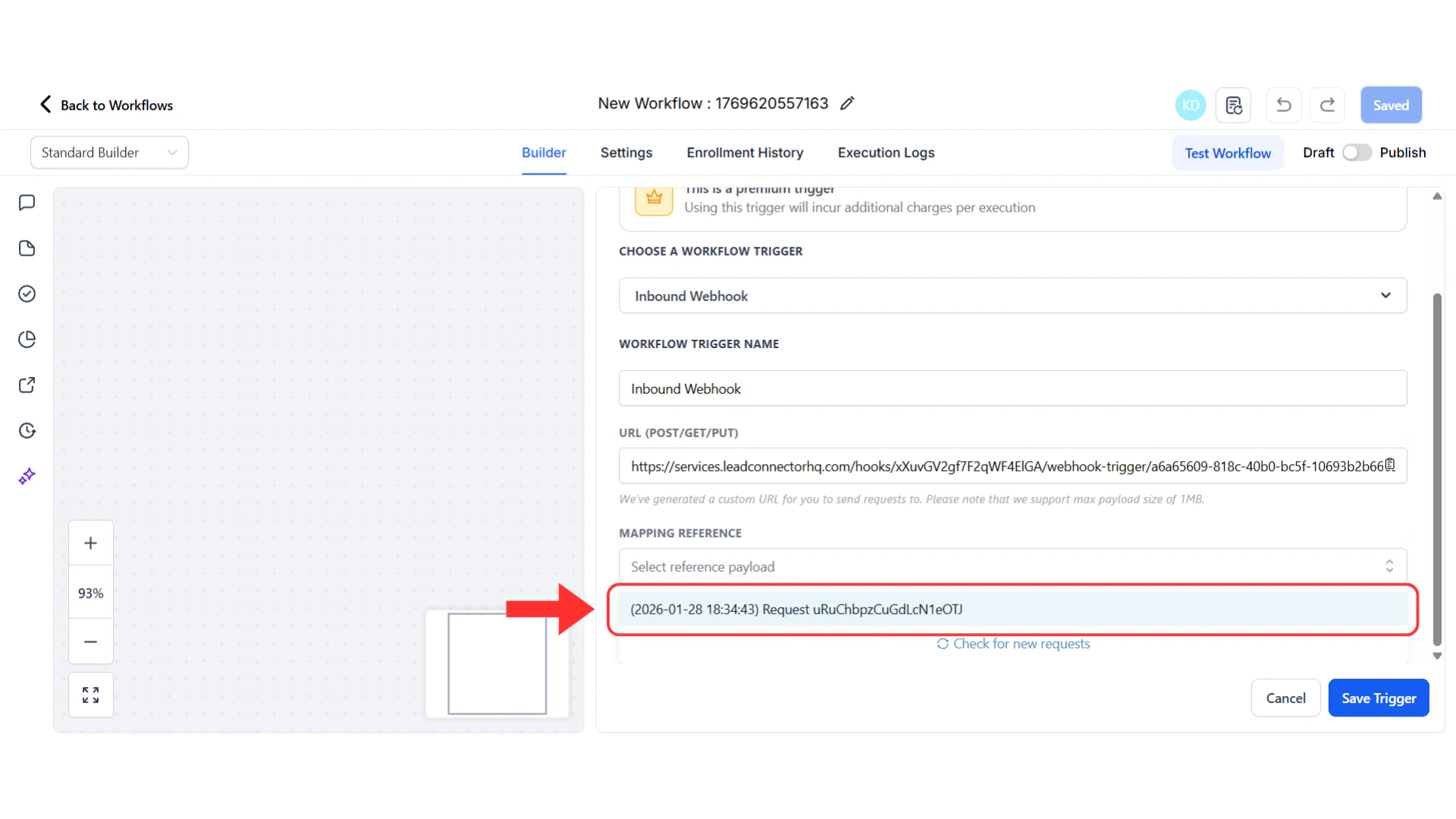The height and width of the screenshot is (819, 1456).
Task: Open the Execution Logs tab
Action: tap(886, 152)
